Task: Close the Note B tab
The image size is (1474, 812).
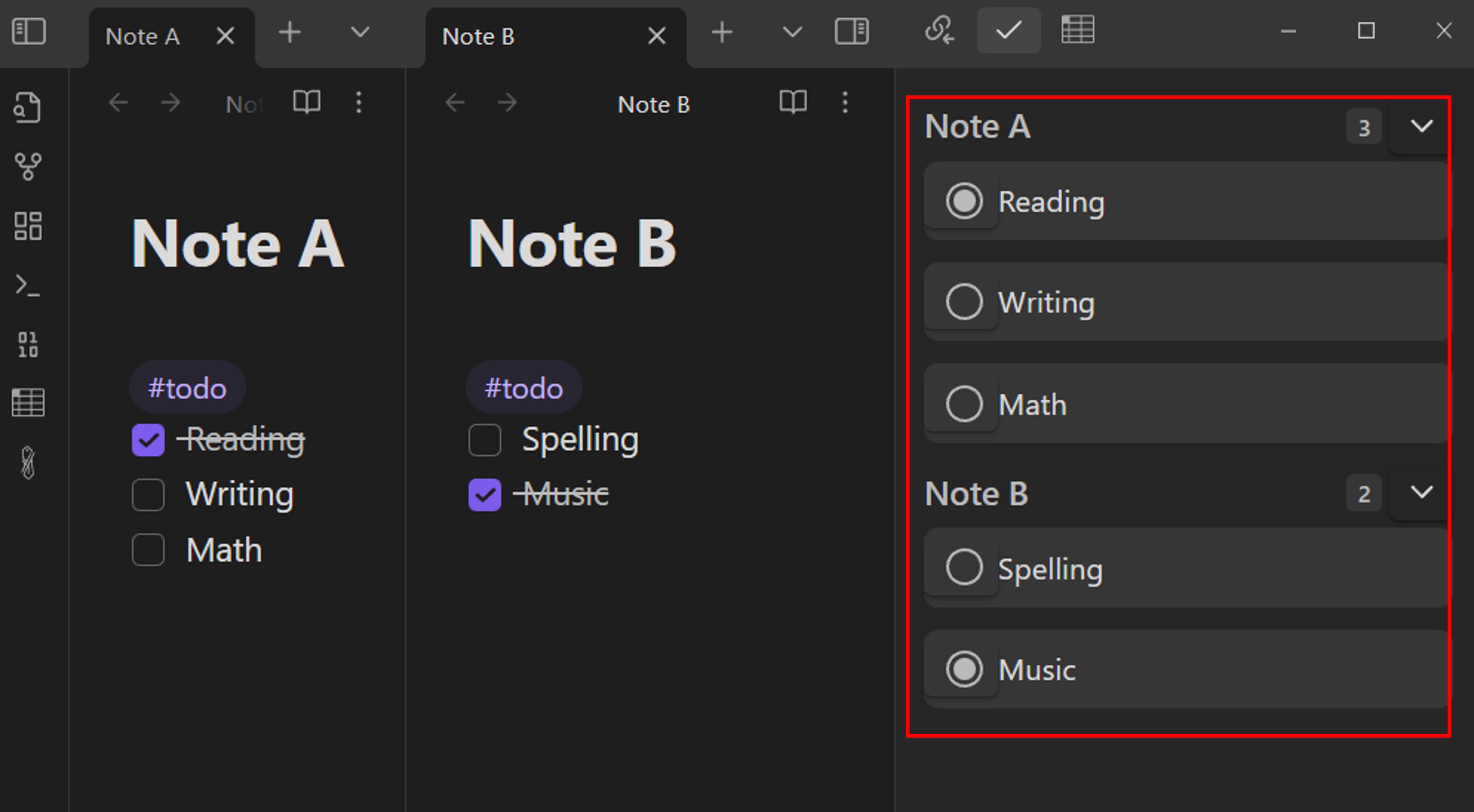Action: point(657,36)
